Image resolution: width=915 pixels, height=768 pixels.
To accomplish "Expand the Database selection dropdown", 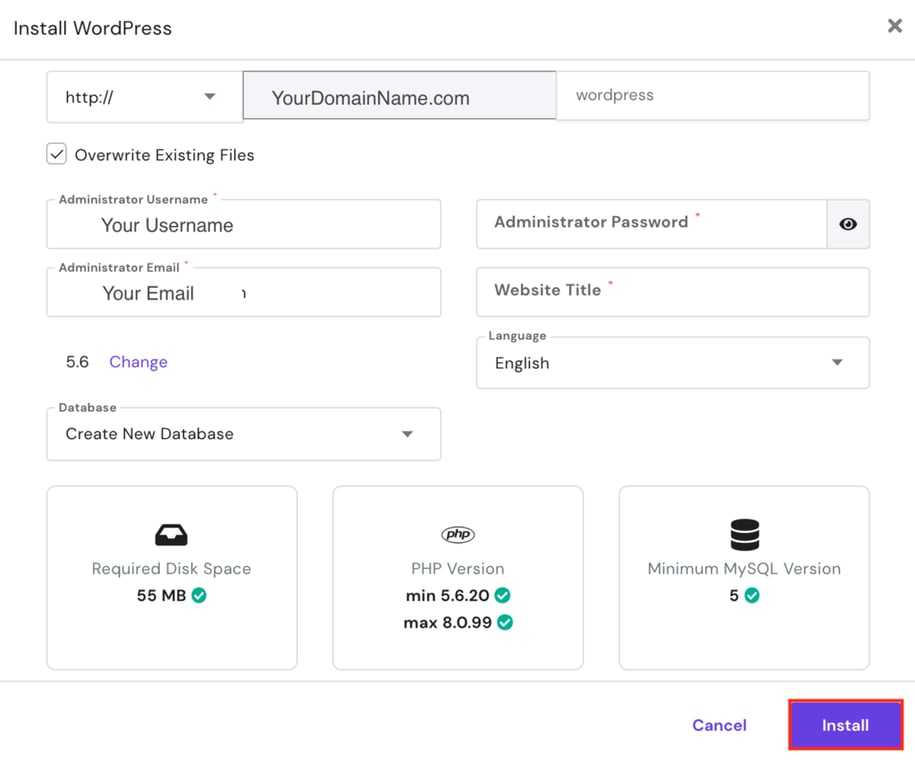I will 407,434.
